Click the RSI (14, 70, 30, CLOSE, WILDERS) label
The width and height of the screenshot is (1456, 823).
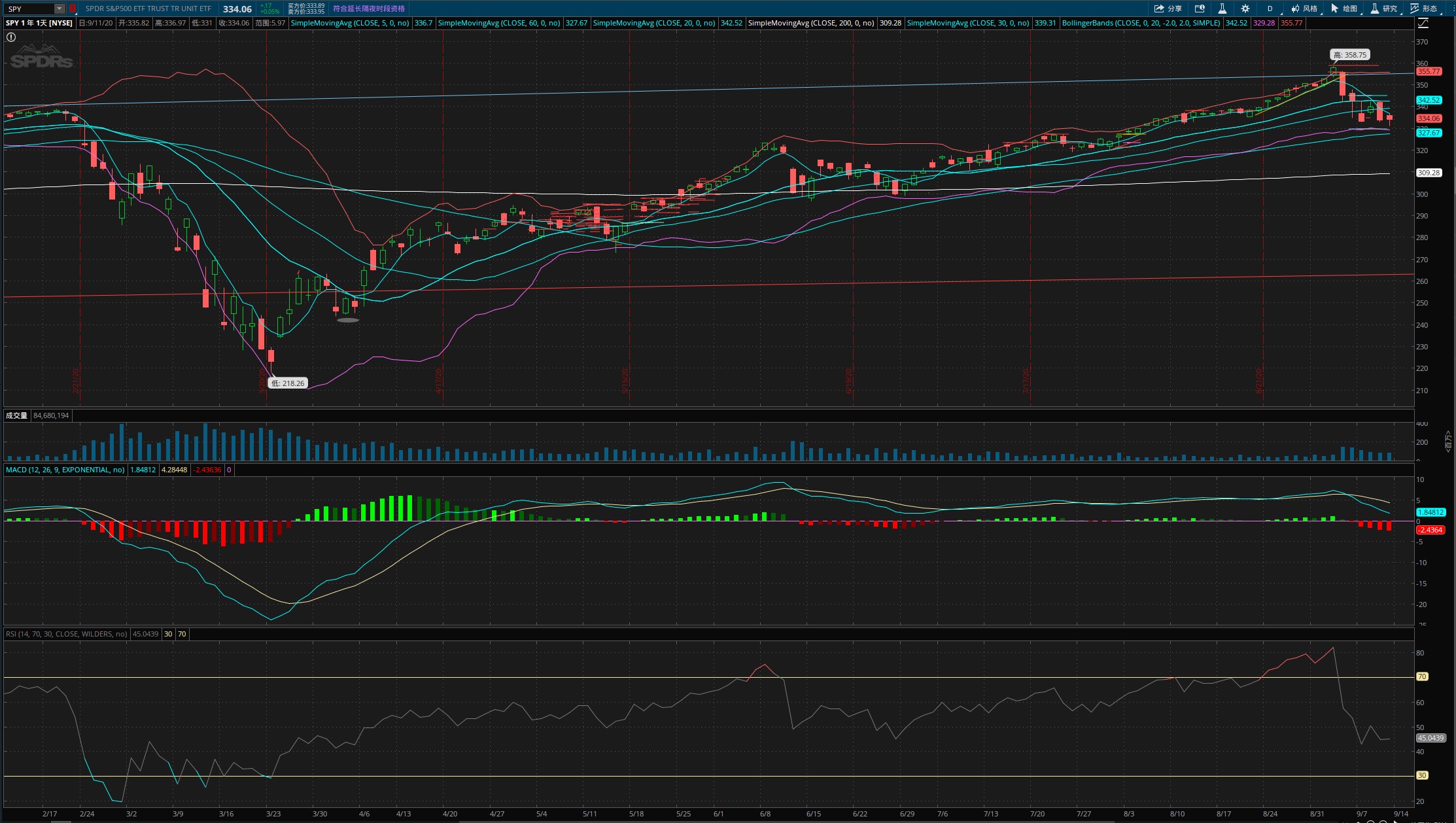click(67, 634)
